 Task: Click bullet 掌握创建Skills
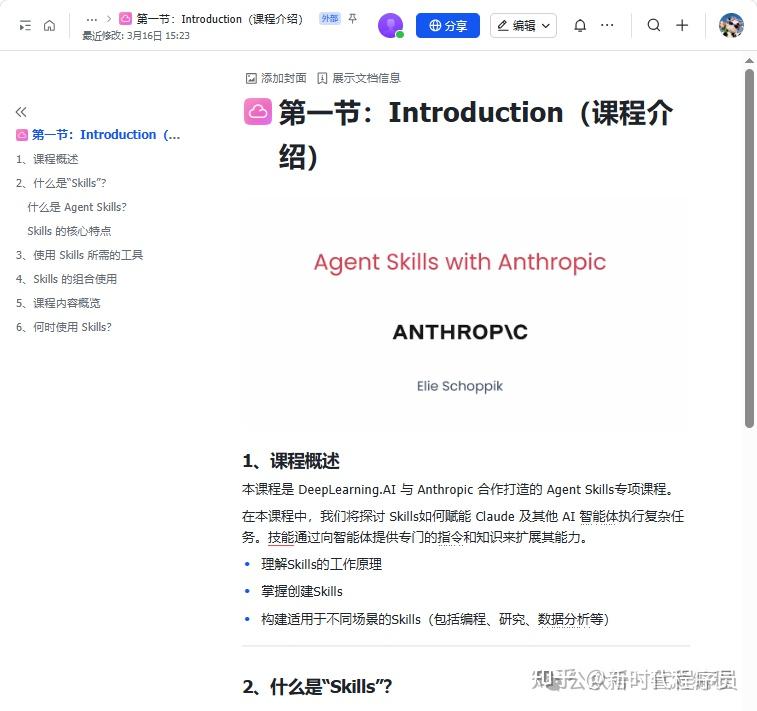coord(302,591)
